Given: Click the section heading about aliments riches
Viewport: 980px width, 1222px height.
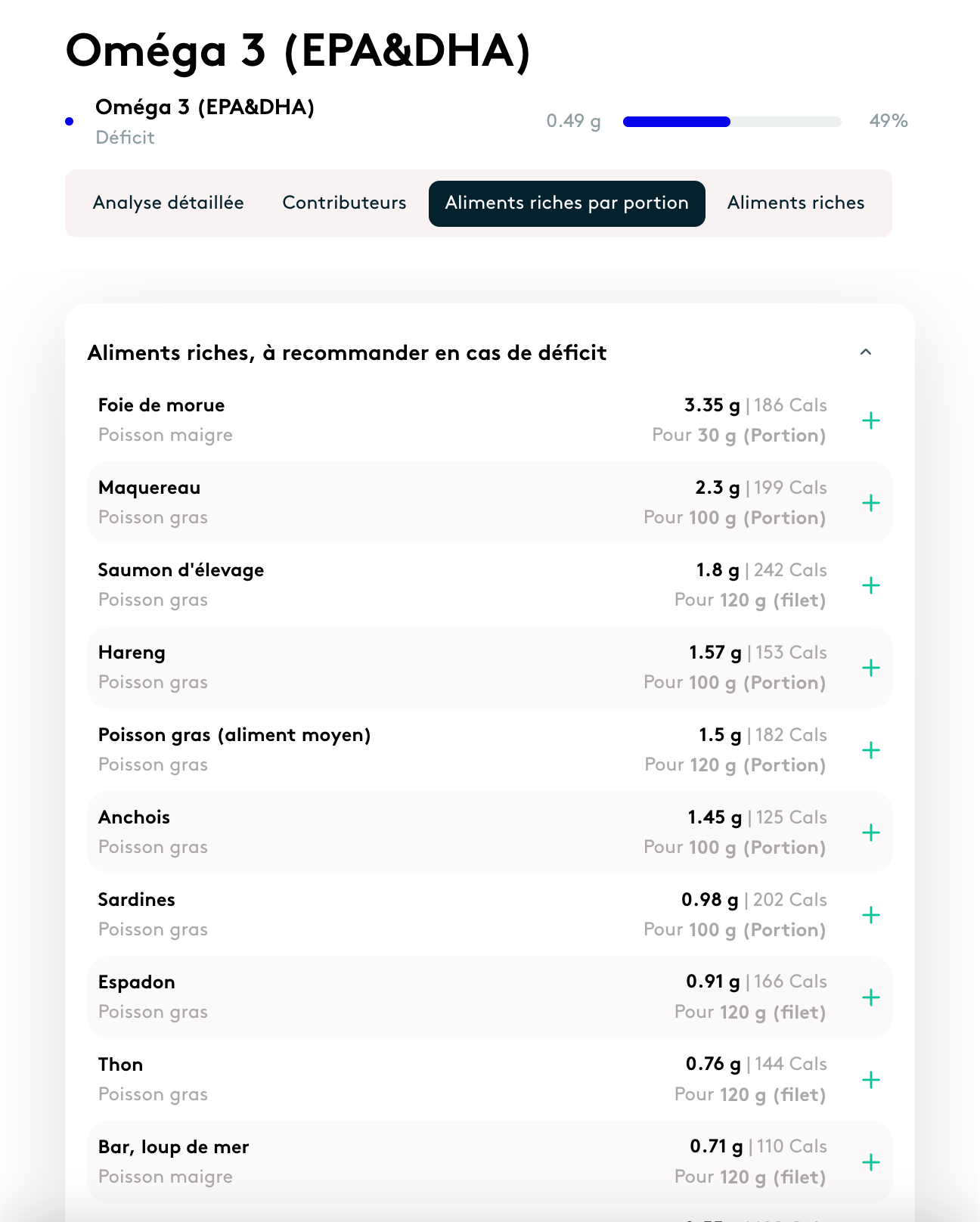Looking at the screenshot, I should [x=347, y=352].
